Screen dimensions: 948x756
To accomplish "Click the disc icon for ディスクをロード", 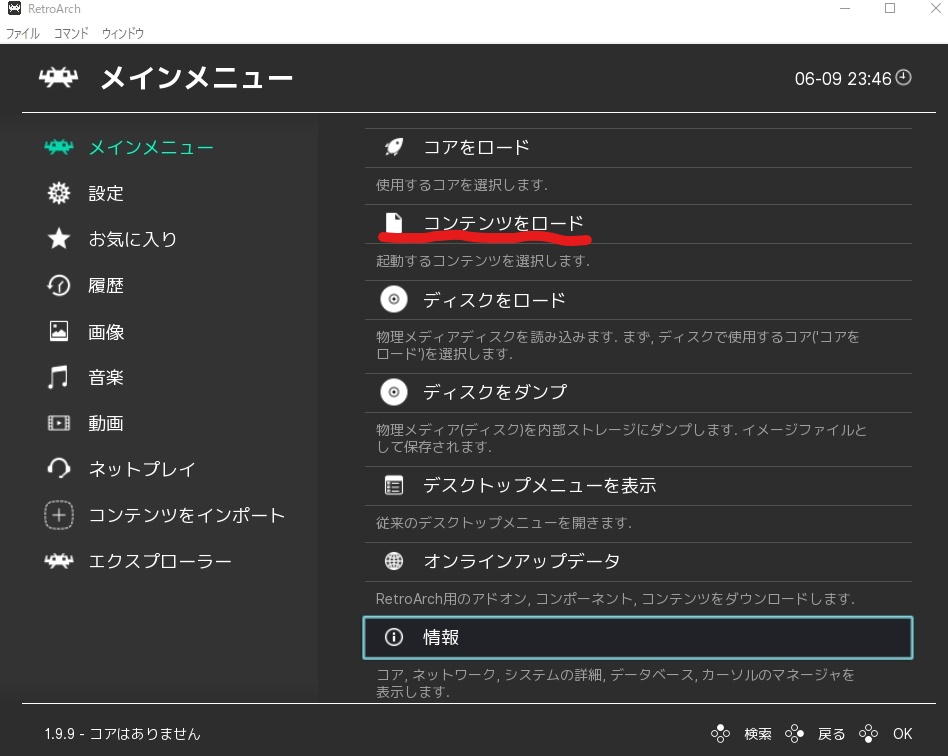I will click(394, 299).
